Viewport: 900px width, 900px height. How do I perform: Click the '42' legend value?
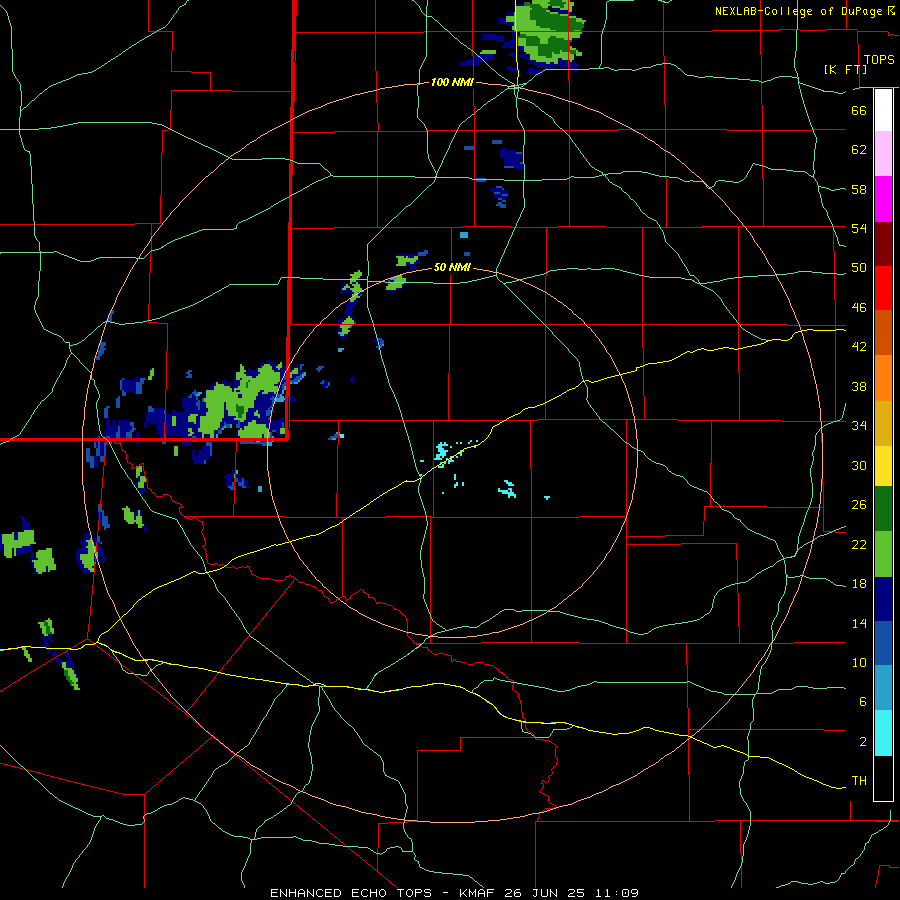point(859,347)
